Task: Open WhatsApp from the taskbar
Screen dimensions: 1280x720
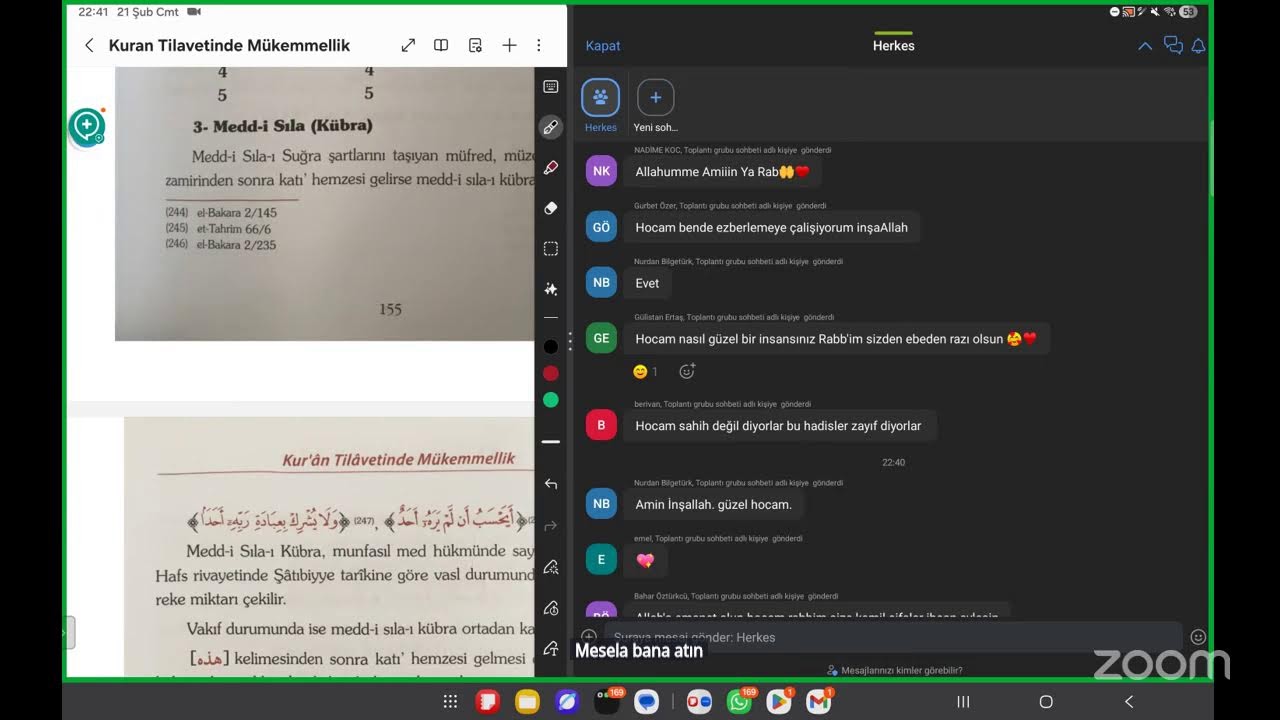Action: point(740,701)
